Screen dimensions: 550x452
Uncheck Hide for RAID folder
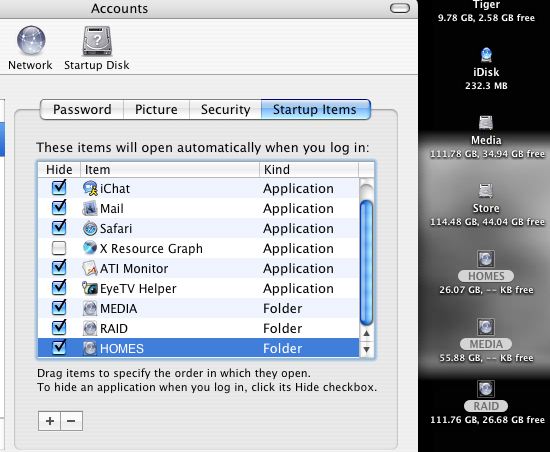coord(59,328)
